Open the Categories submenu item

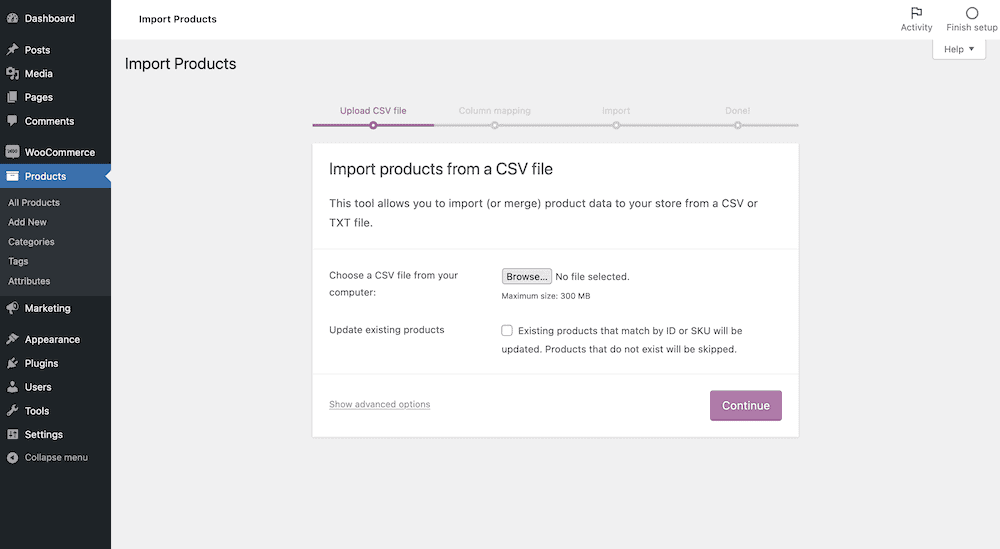click(x=31, y=242)
